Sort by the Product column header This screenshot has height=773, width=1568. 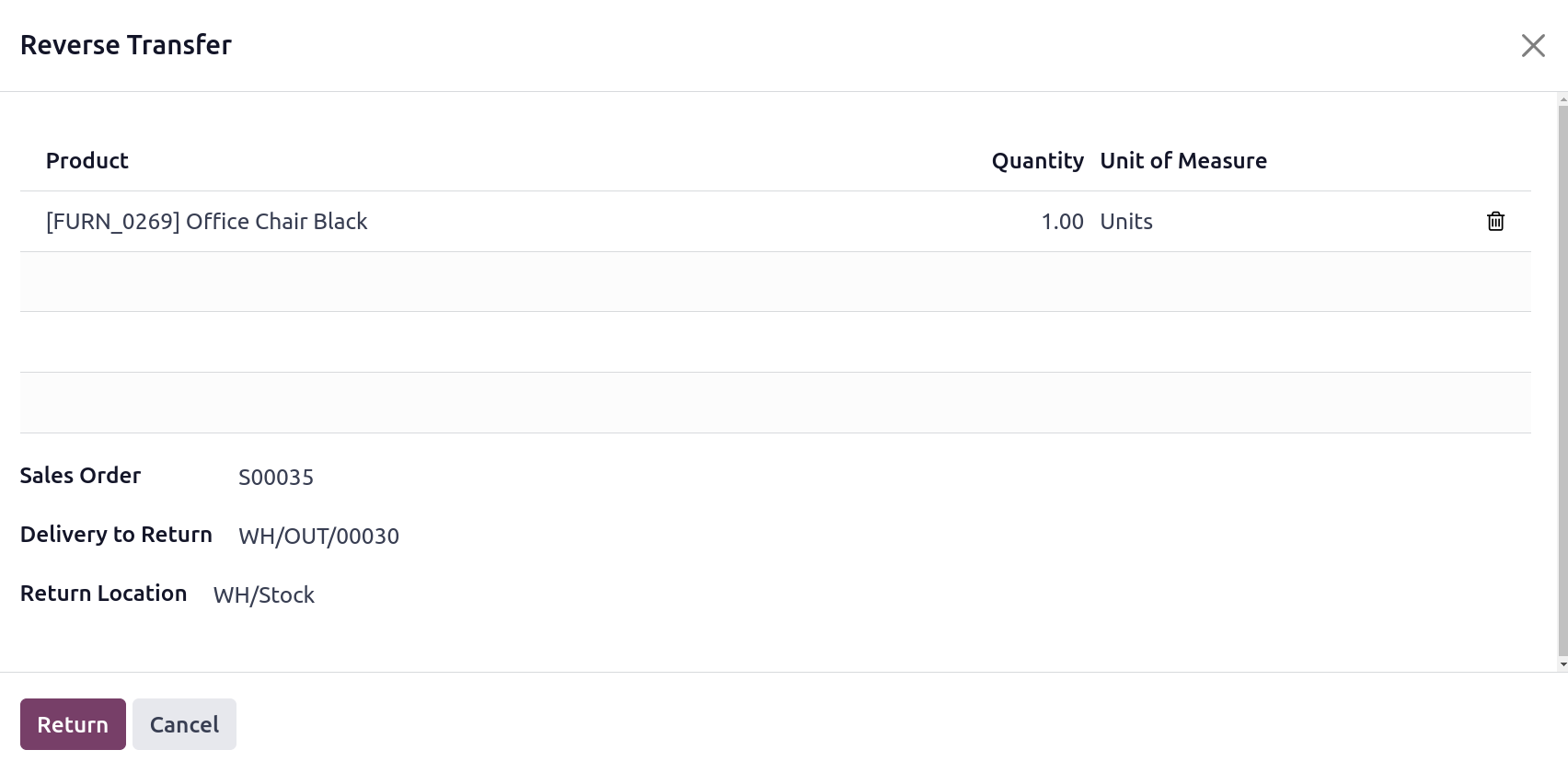(x=87, y=161)
